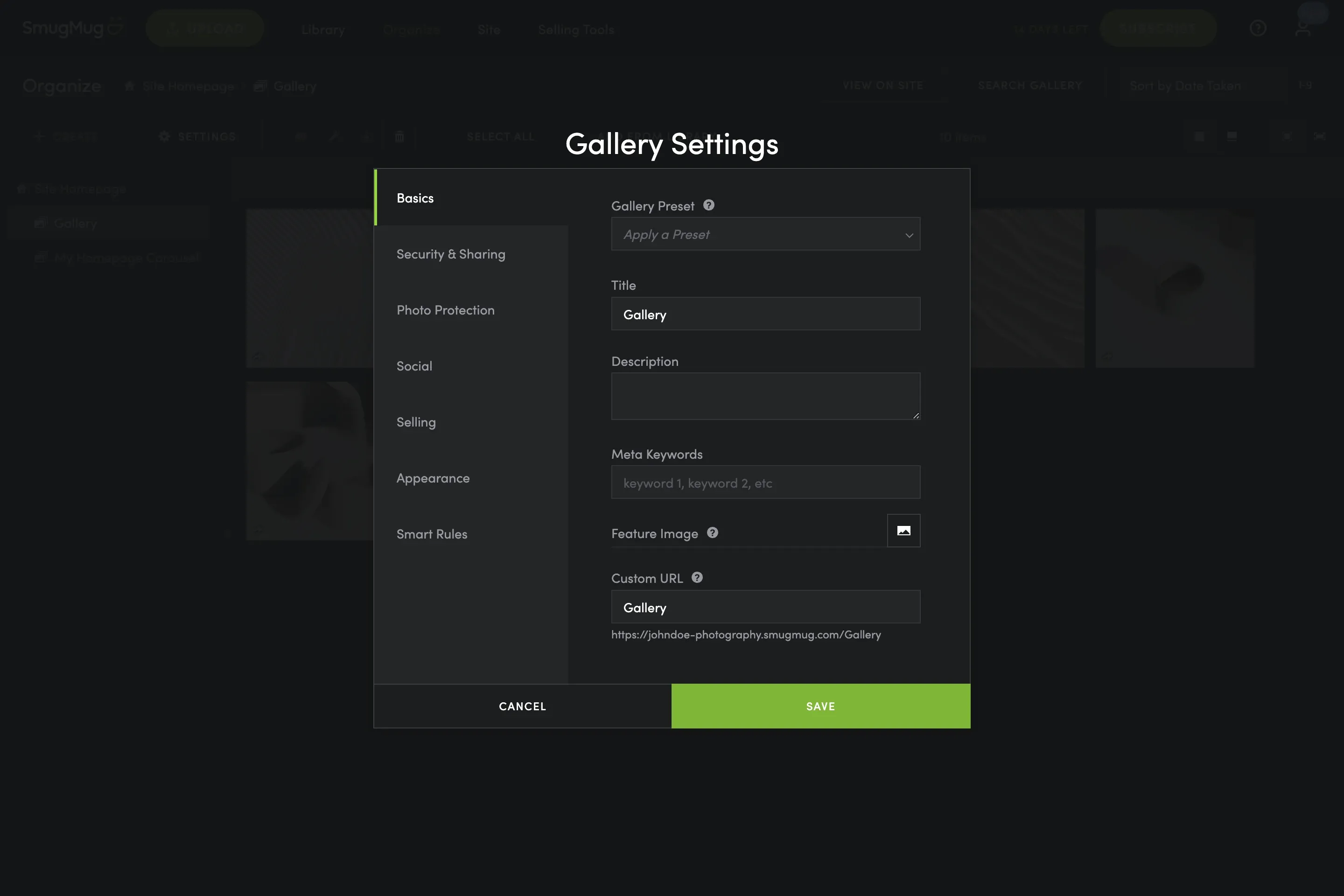Select the Appearance tab
1344x896 pixels.
tap(433, 478)
